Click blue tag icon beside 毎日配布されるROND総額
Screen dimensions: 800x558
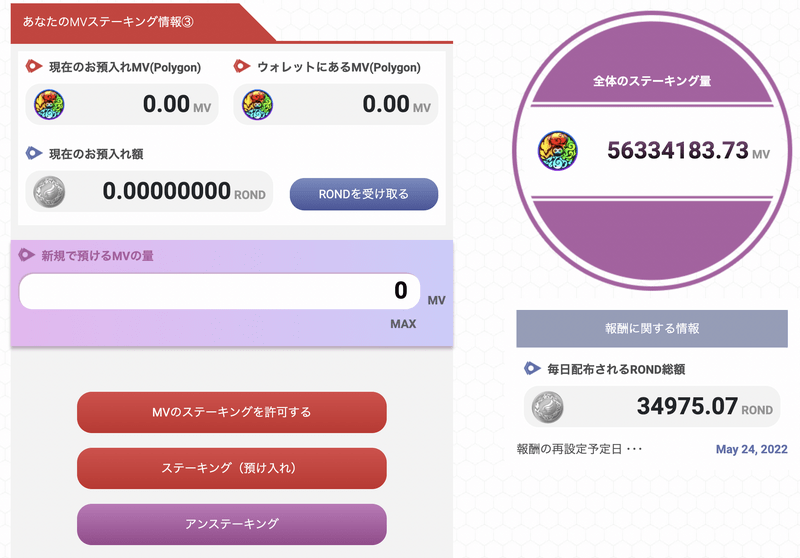531,369
